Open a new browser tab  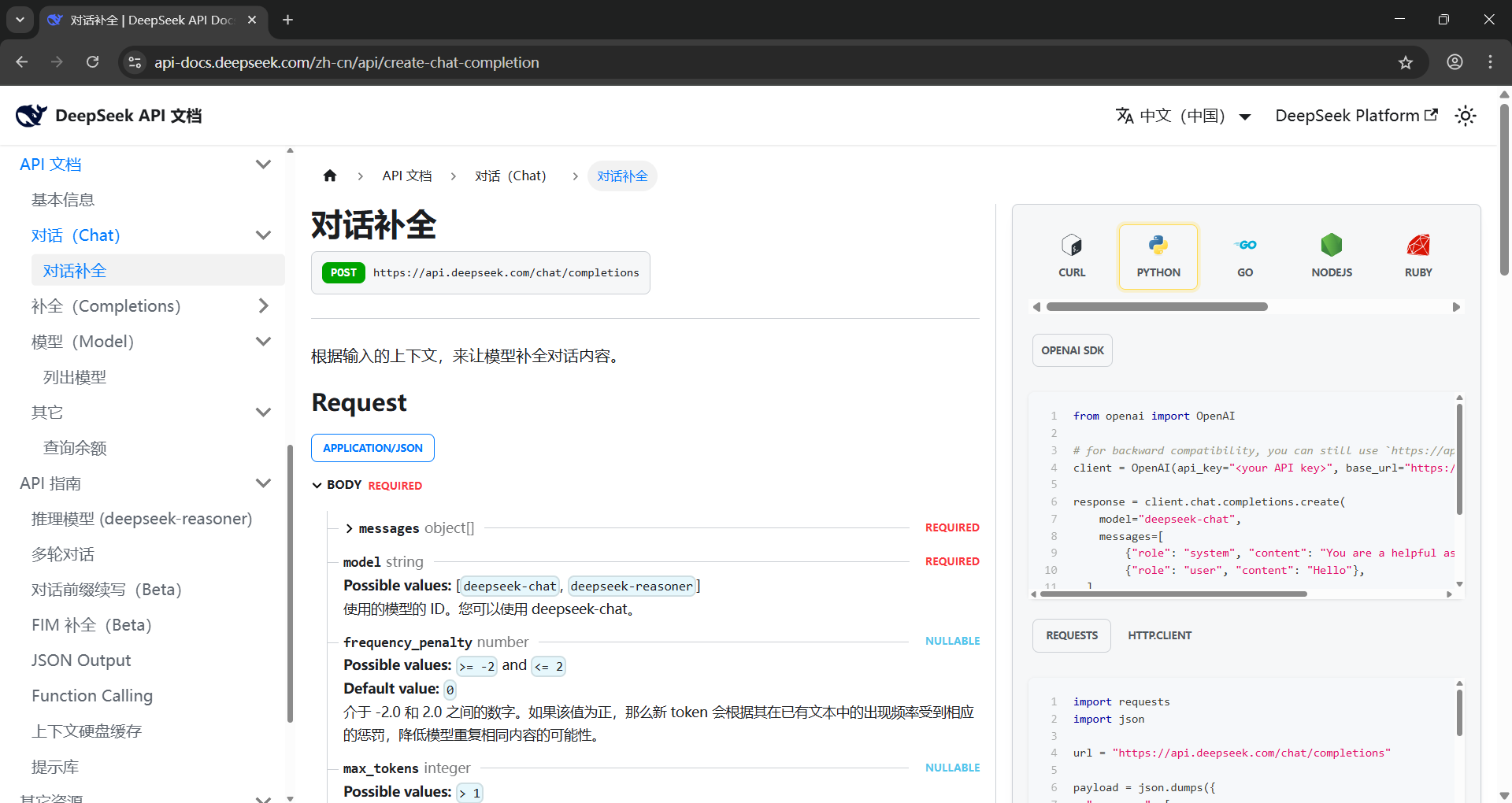[287, 20]
